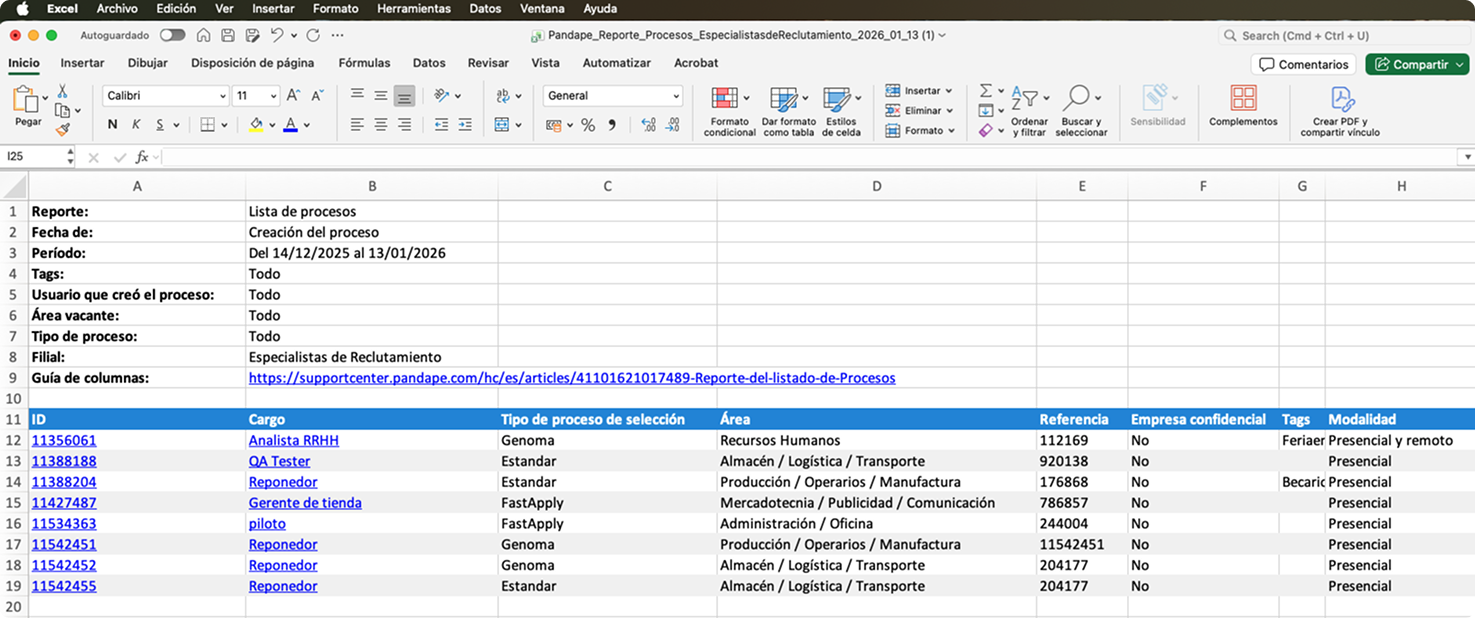Screen dimensions: 1475x618
Task: Open the font name dropdown
Action: (165, 96)
